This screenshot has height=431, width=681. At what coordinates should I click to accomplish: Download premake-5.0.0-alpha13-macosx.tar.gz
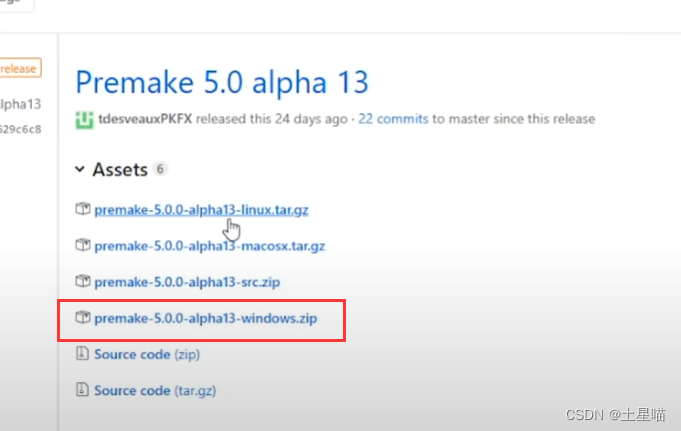pyautogui.click(x=210, y=246)
